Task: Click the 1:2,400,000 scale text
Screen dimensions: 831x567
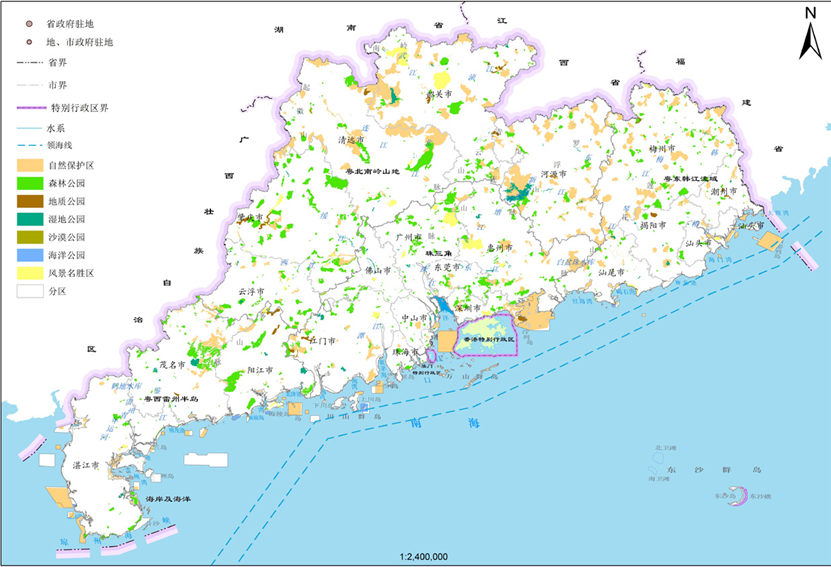Action: click(423, 556)
